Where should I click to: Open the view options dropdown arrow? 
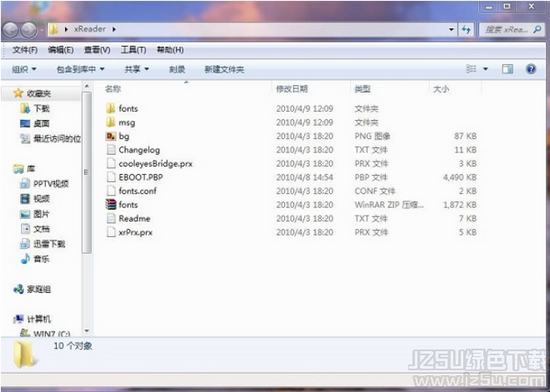coord(485,69)
